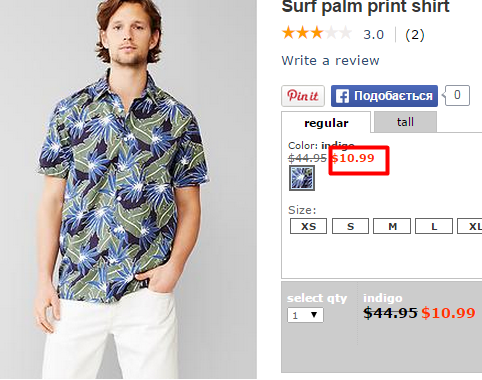The image size is (482, 380).
Task: Open the Write a review link
Action: (330, 61)
